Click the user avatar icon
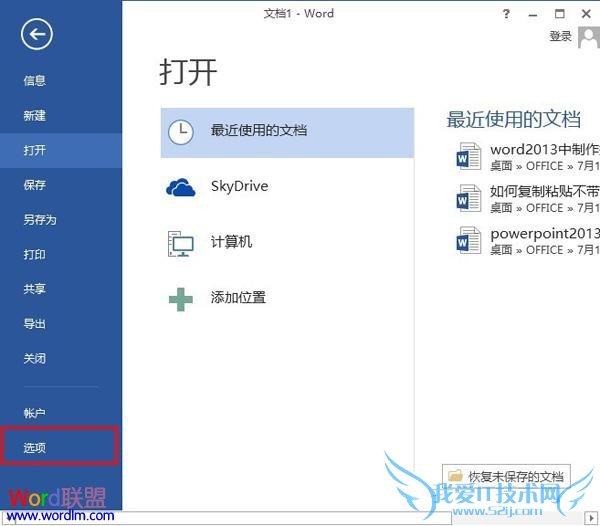600x526 pixels. pyautogui.click(x=589, y=37)
